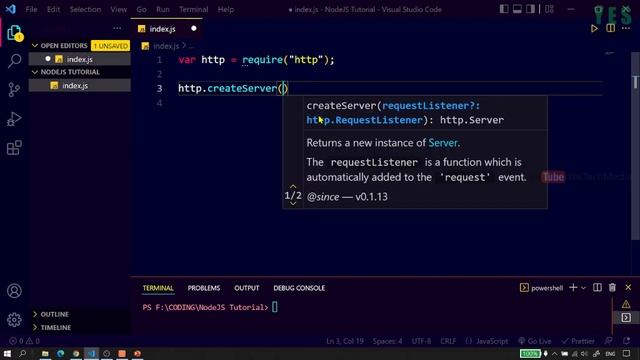Open the Accounts menu icon
This screenshot has width=640, height=360.
[14, 291]
